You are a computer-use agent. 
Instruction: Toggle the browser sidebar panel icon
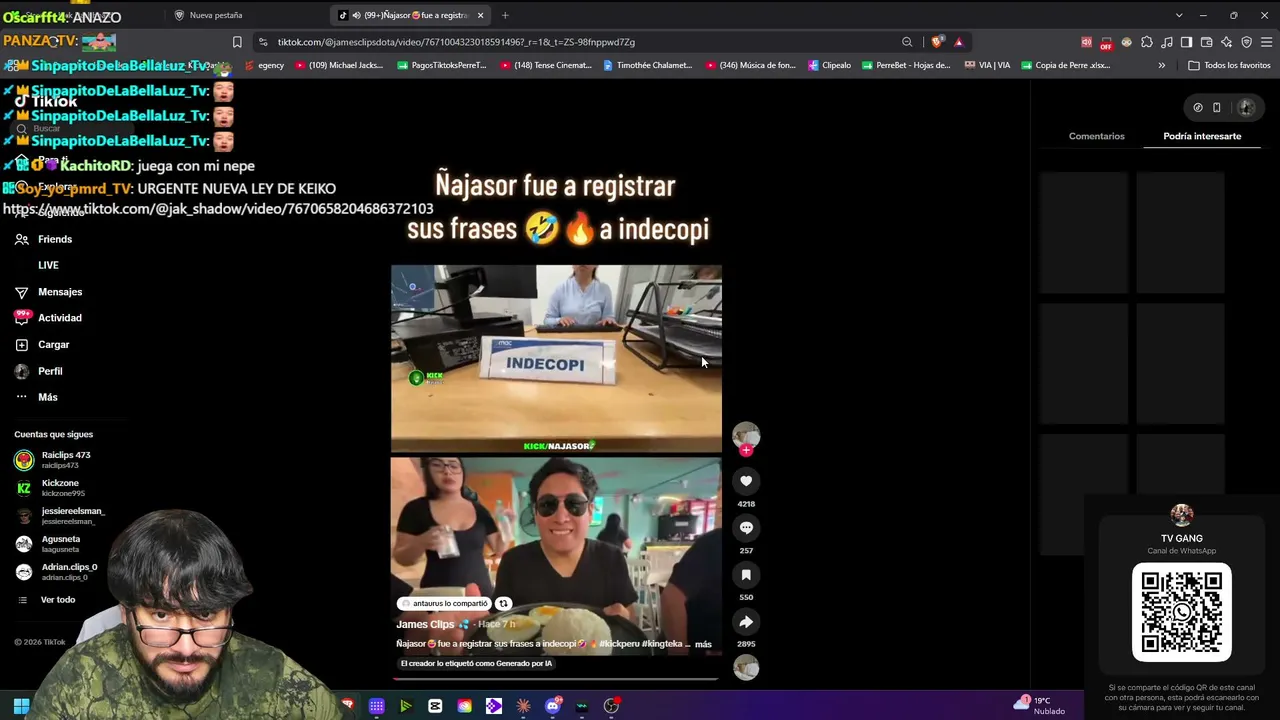(1186, 42)
